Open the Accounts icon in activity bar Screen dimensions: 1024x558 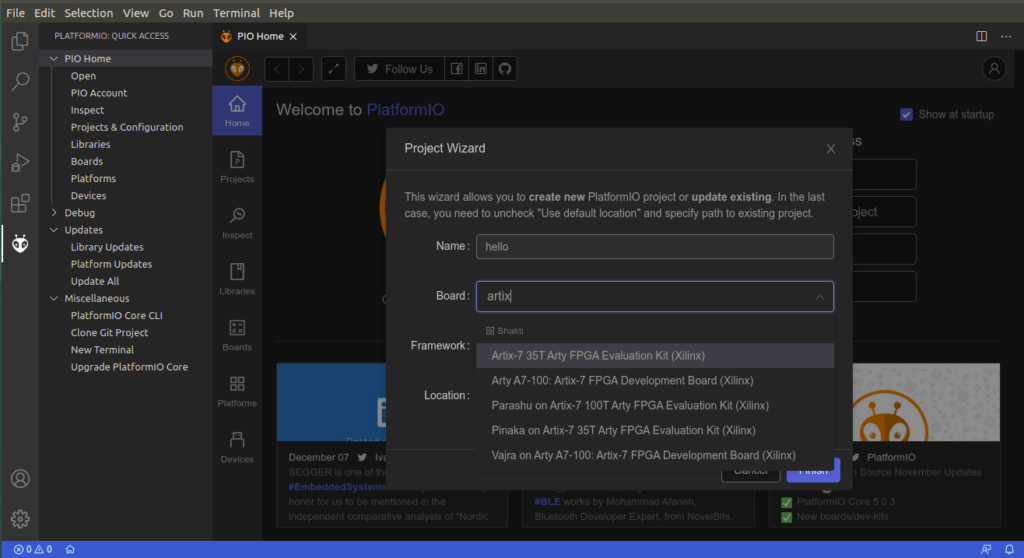(x=20, y=479)
